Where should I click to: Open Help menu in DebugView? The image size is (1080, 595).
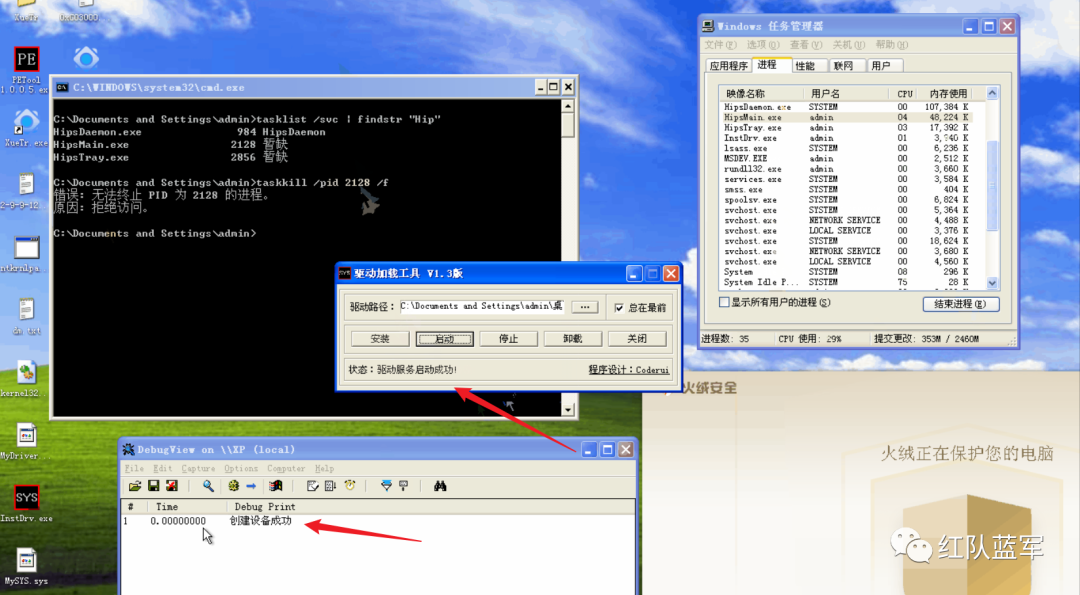324,468
